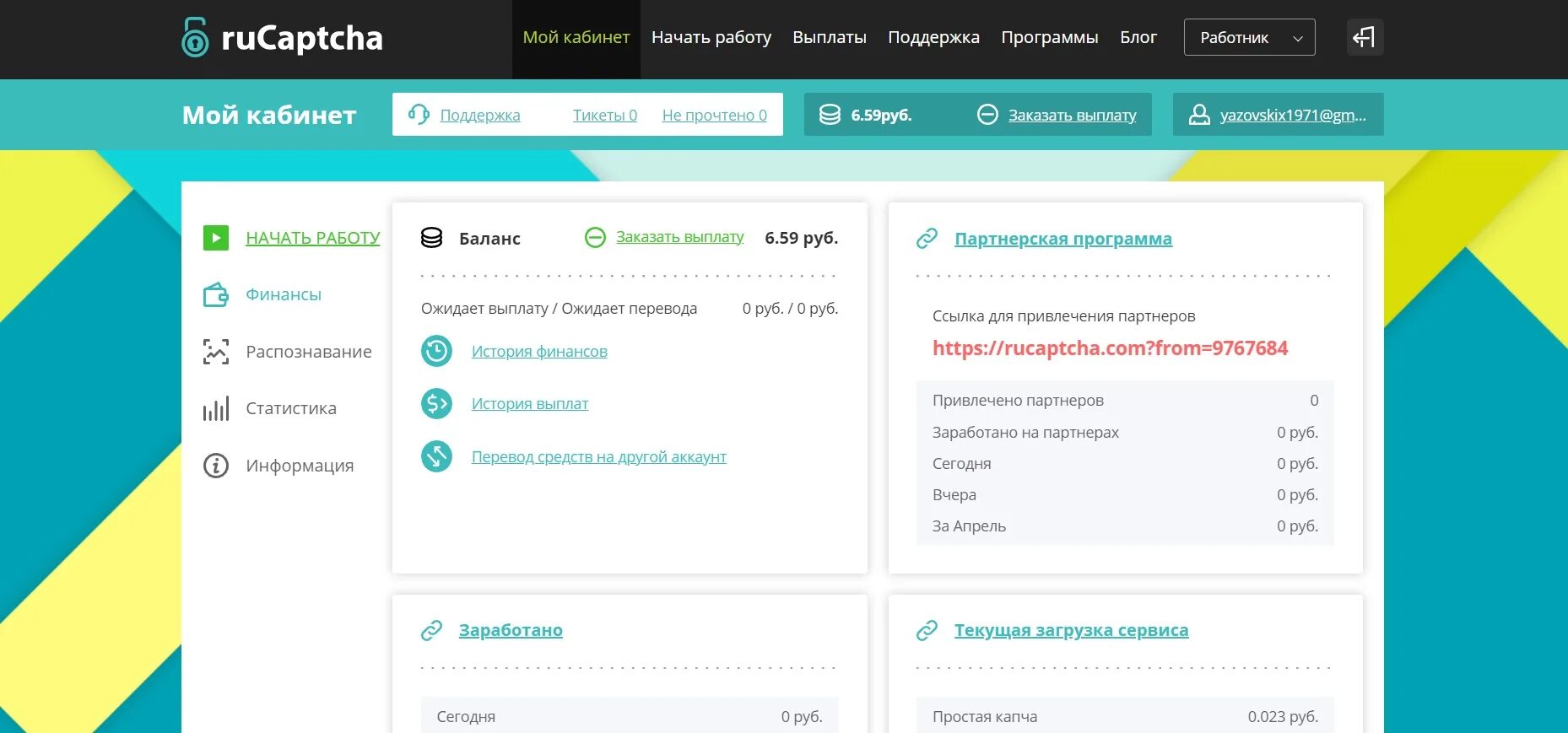Screen dimensions: 1568x733
Task: Click the ruCaptcha padlock logo icon
Action: tap(195, 37)
